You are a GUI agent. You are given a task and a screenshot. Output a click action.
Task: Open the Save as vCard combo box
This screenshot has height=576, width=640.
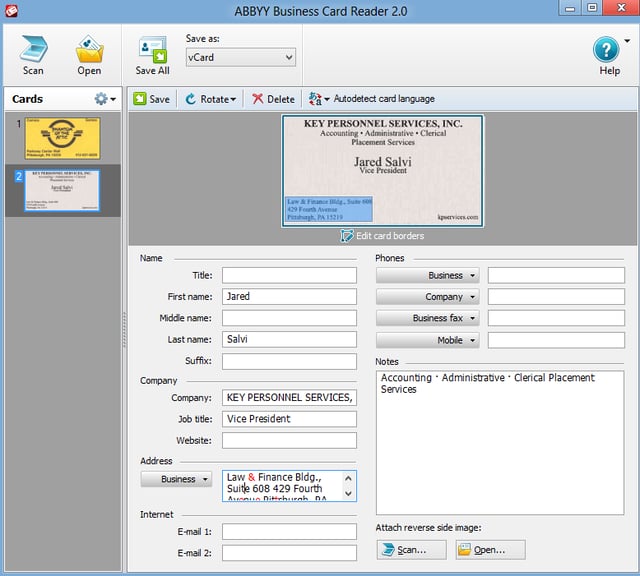240,57
